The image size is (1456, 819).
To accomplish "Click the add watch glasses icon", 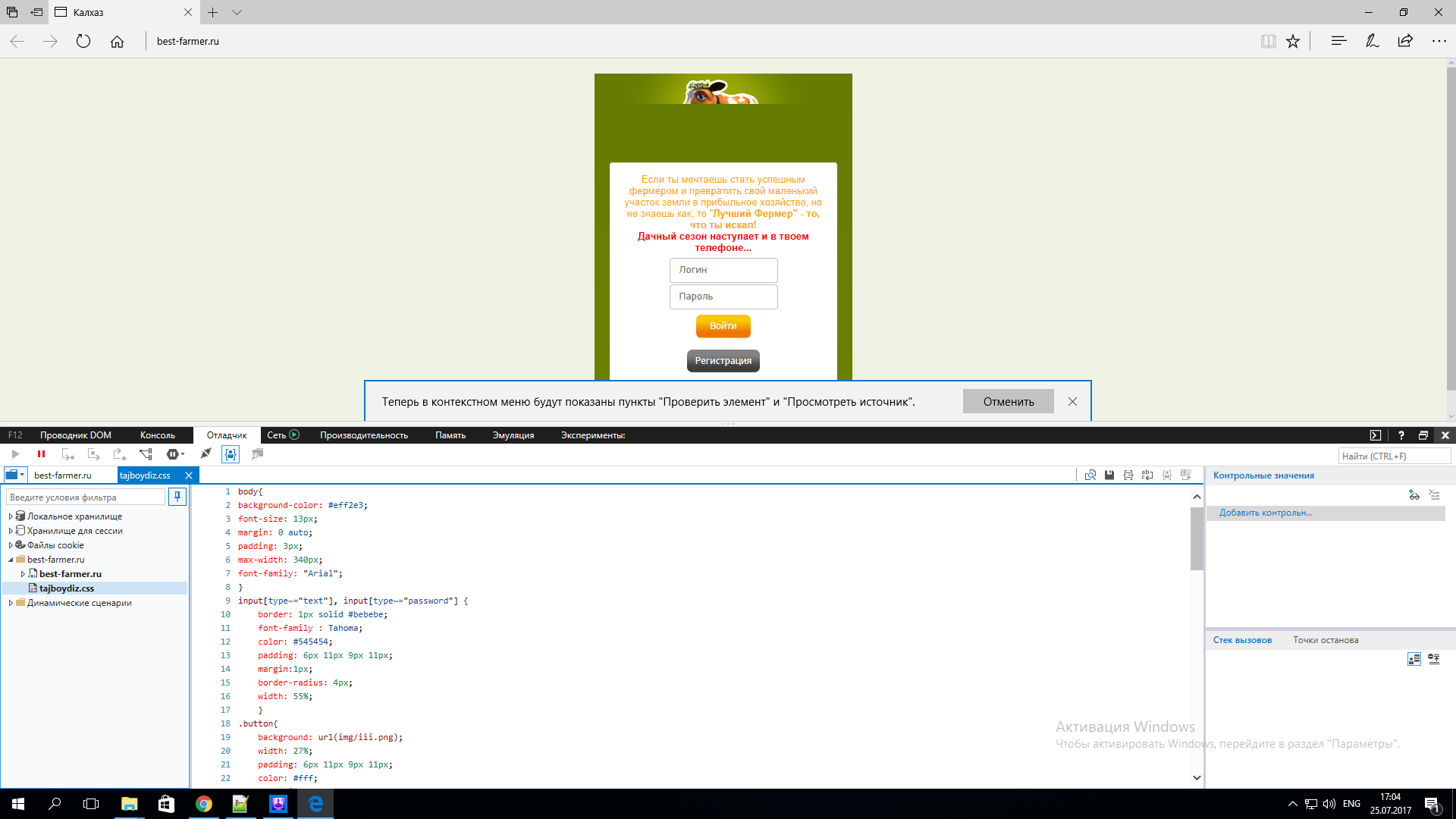I will pyautogui.click(x=1414, y=494).
